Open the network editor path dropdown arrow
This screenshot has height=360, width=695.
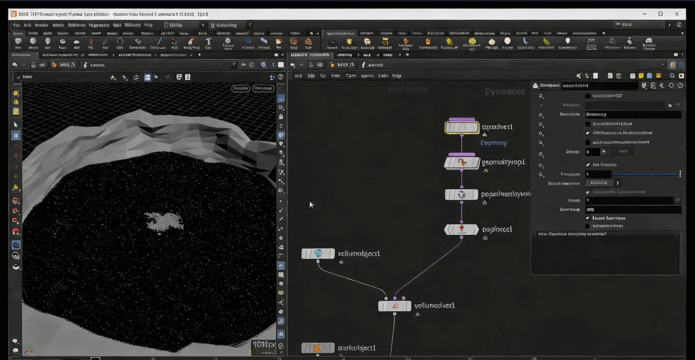(x=664, y=65)
